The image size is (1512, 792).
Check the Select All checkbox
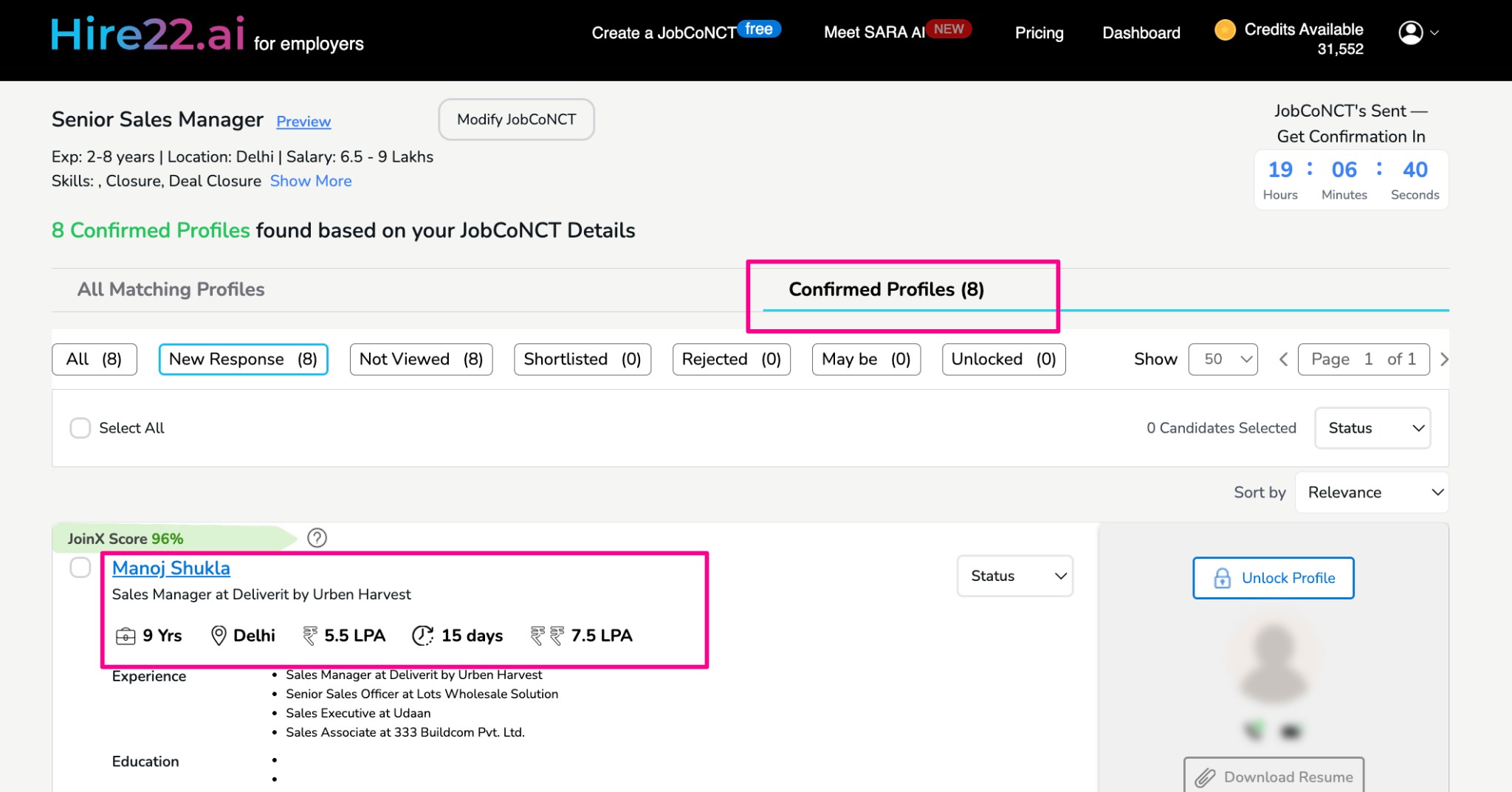(x=80, y=428)
